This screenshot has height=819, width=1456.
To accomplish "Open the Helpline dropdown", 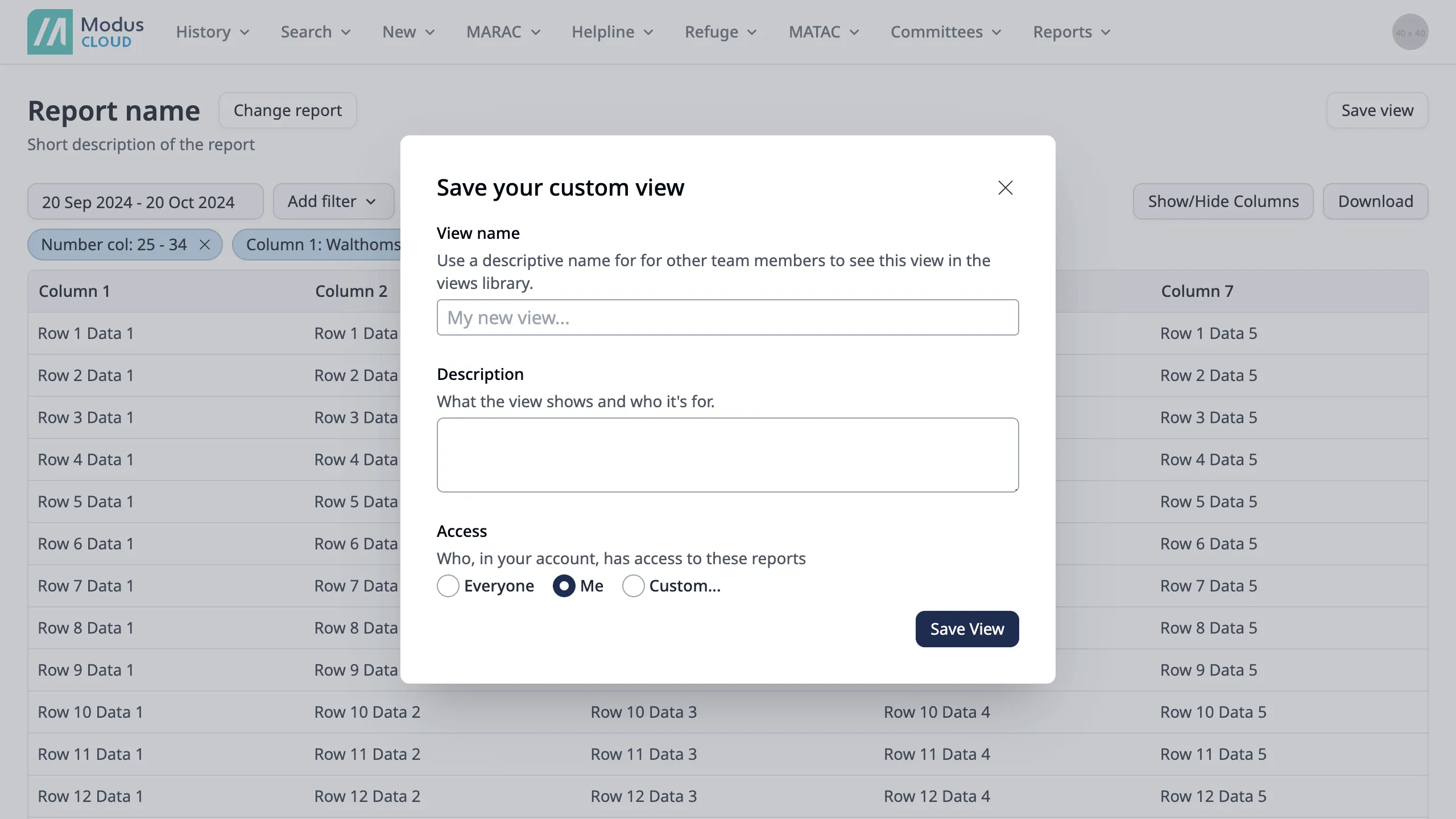I will [612, 32].
